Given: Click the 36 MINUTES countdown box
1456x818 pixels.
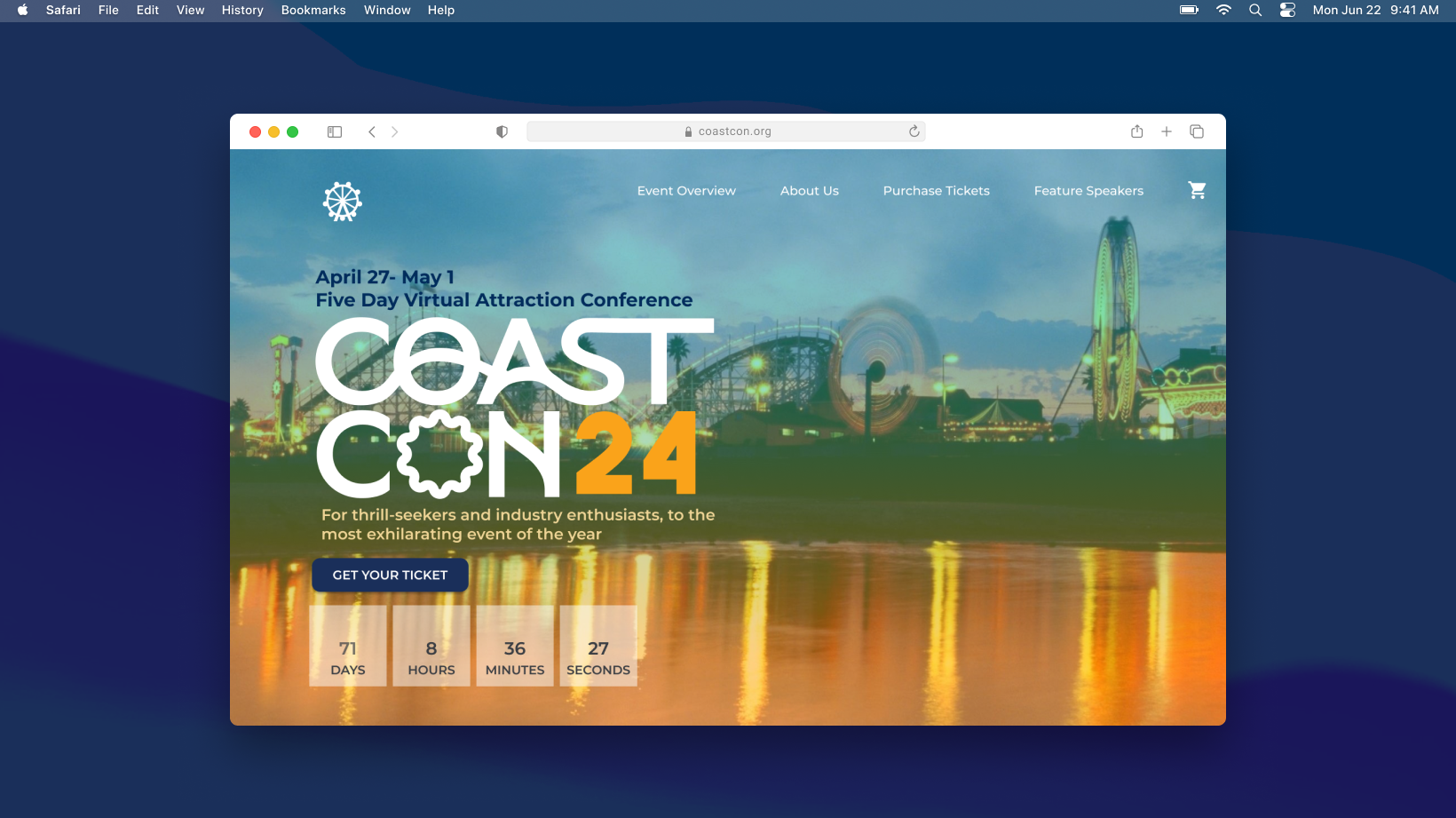Looking at the screenshot, I should 515,646.
